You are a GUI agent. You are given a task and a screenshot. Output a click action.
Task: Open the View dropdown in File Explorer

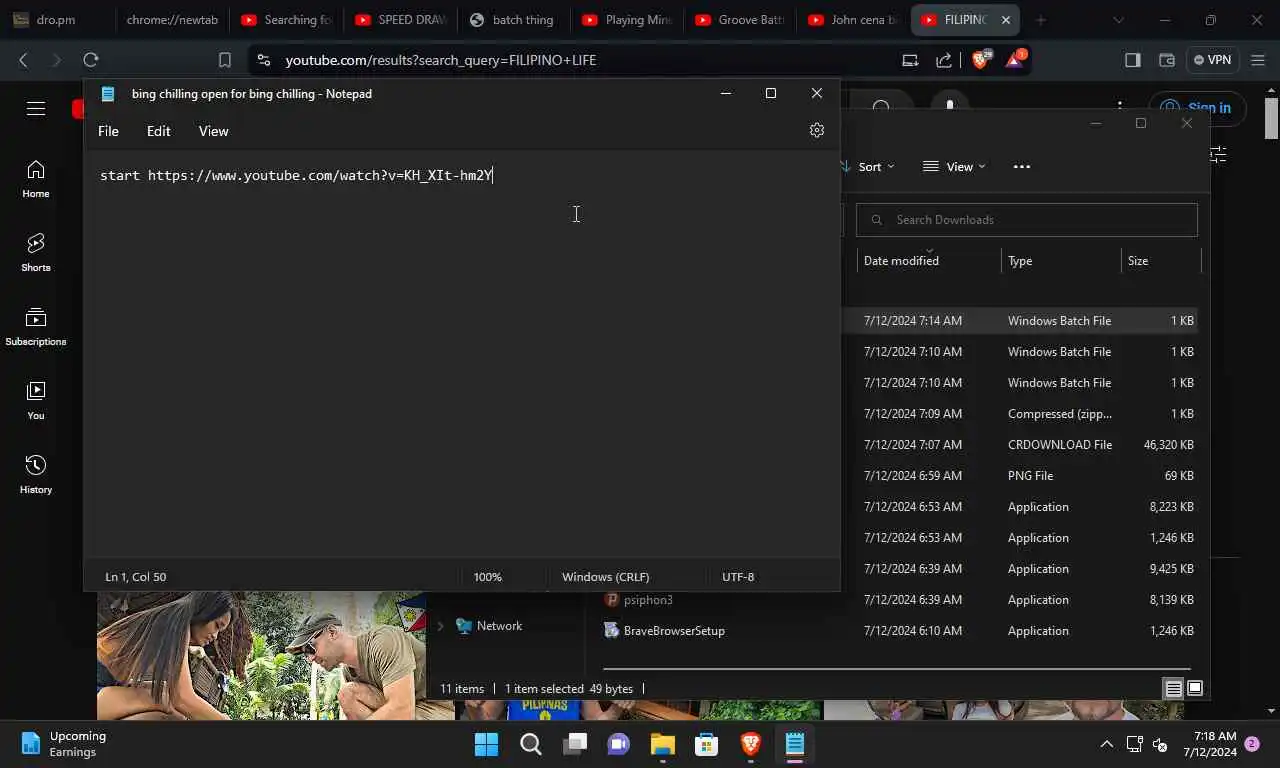click(x=954, y=167)
